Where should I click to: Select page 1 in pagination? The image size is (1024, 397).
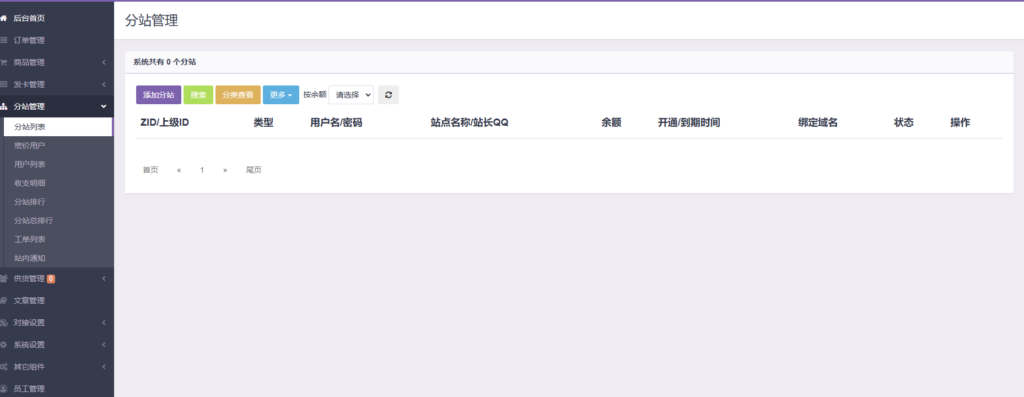[202, 170]
